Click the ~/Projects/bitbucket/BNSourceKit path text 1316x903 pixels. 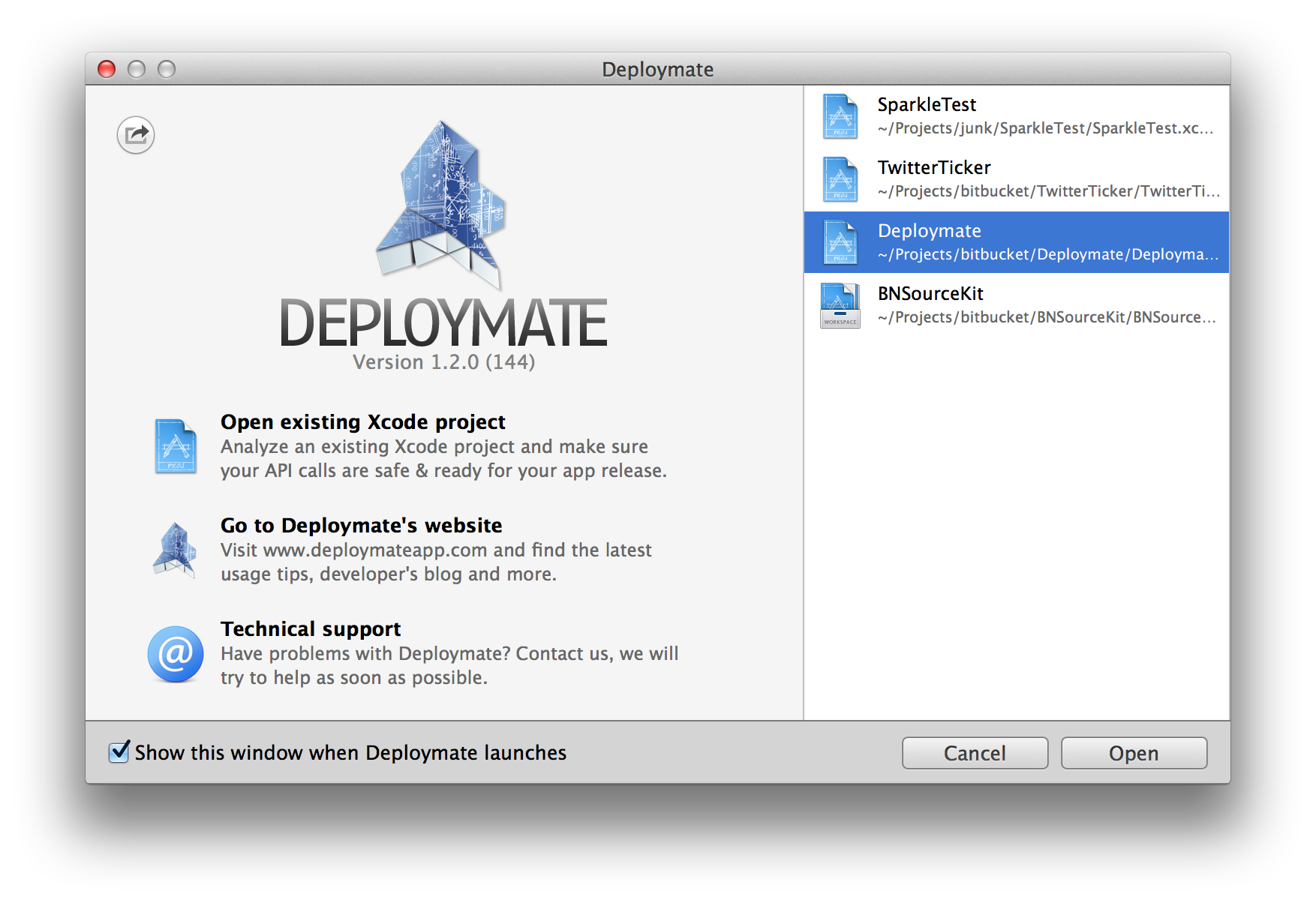point(1047,317)
